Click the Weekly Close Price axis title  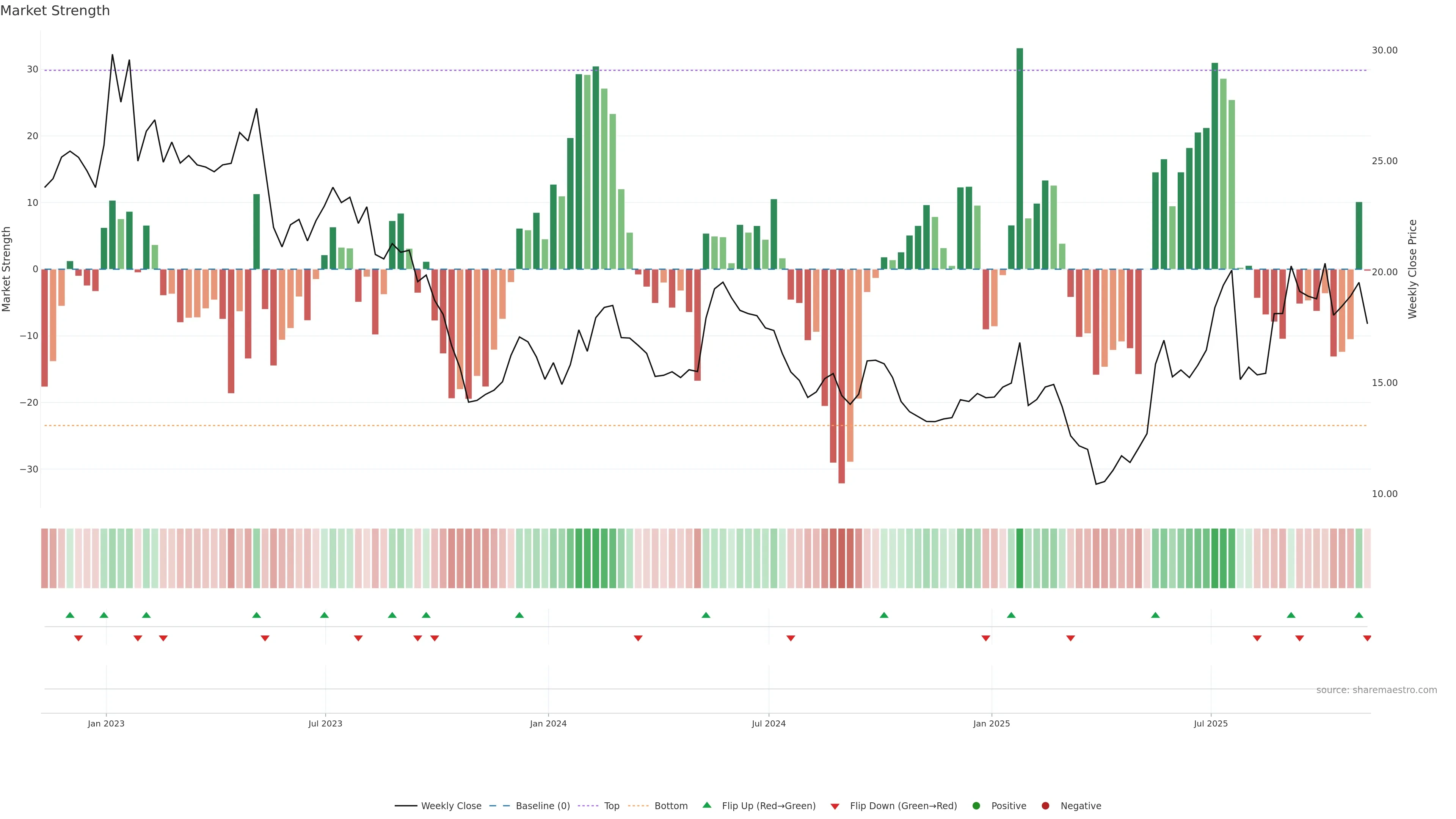pos(1412,269)
